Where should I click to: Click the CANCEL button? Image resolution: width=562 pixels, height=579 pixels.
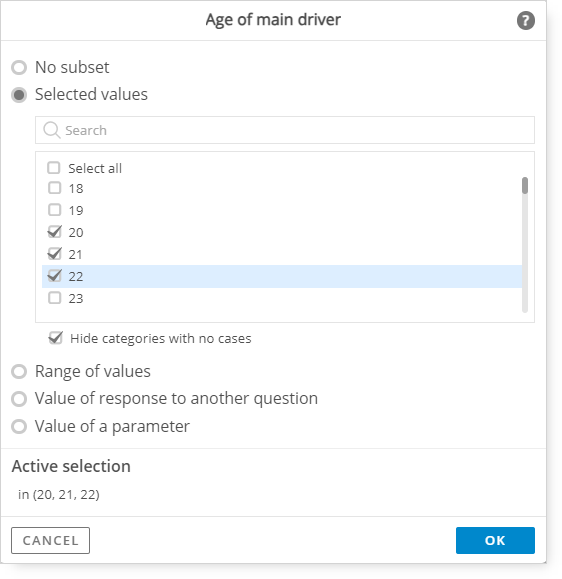click(51, 540)
